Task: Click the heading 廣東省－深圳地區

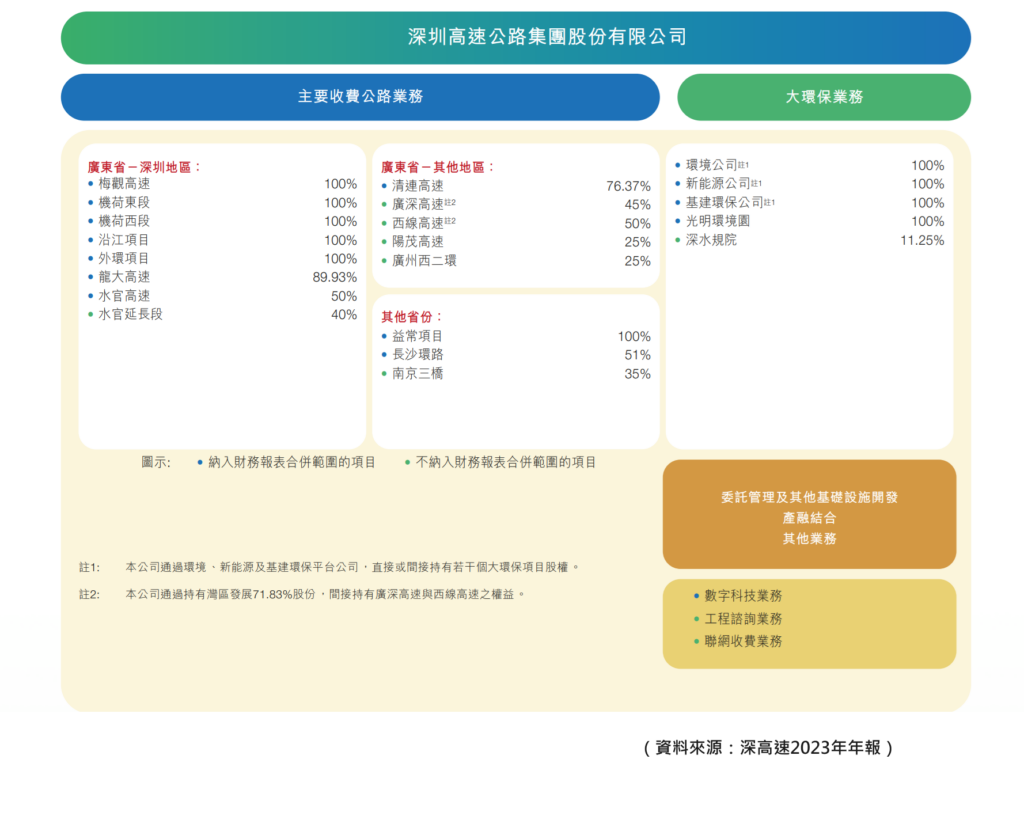Action: pyautogui.click(x=144, y=167)
